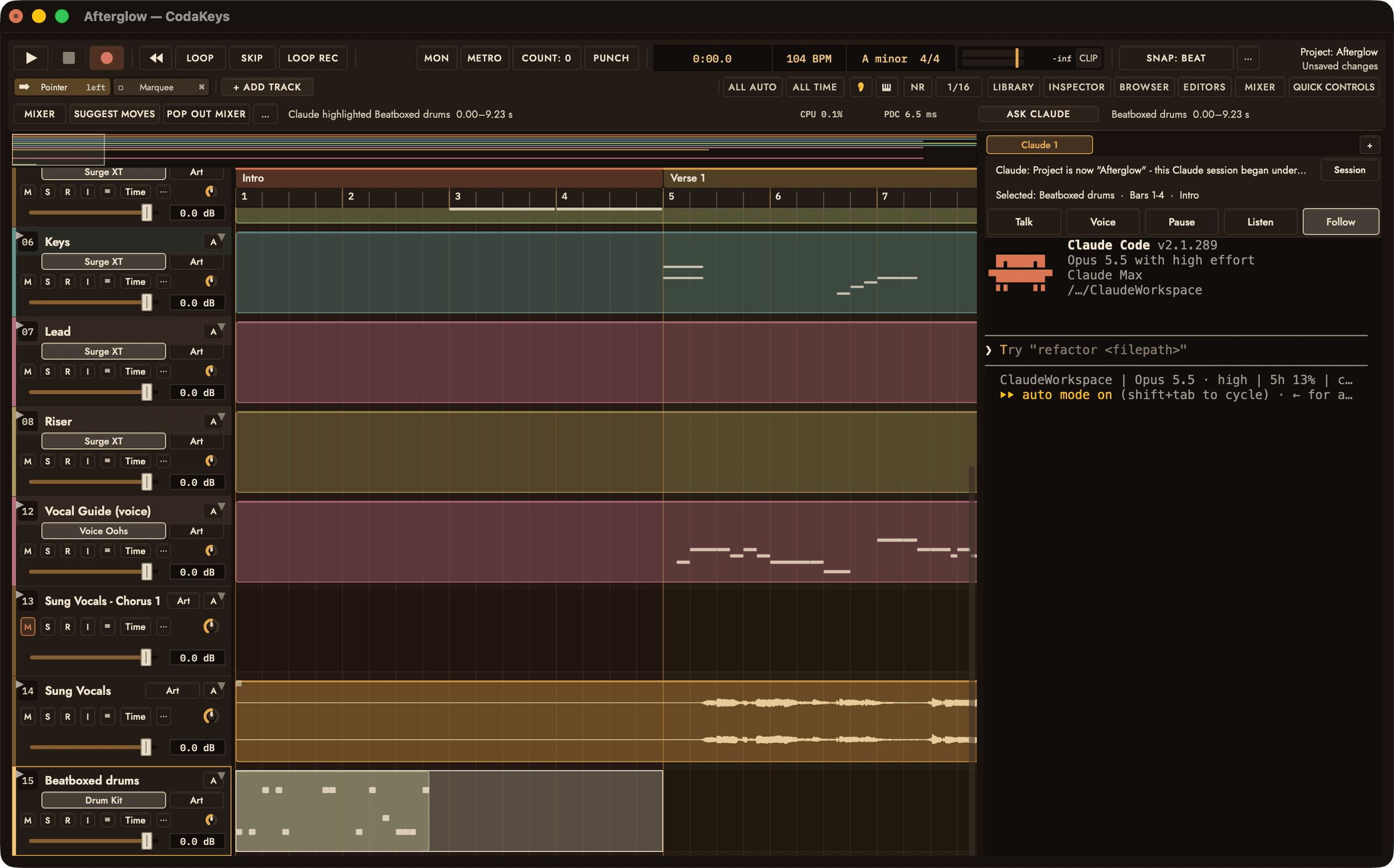Click the lightbulb icon next to ALL TIME

click(x=860, y=87)
